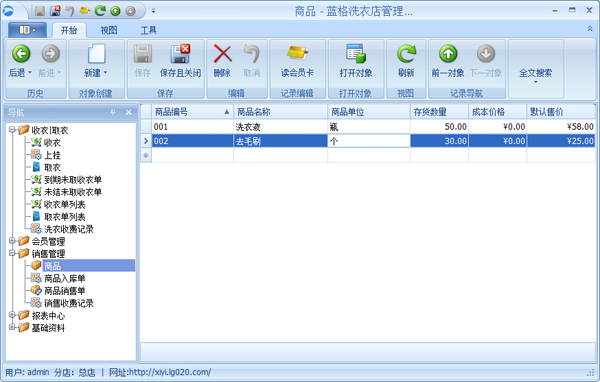Open the blue application menu button
The height and width of the screenshot is (382, 600).
click(x=27, y=30)
